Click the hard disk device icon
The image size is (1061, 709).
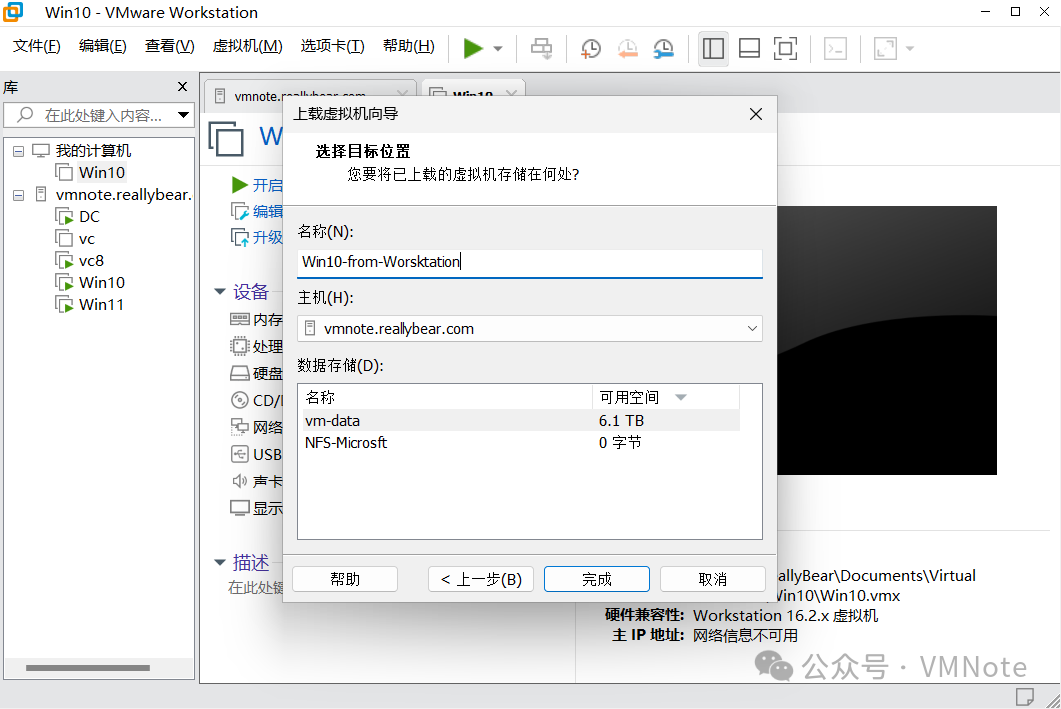click(x=240, y=373)
